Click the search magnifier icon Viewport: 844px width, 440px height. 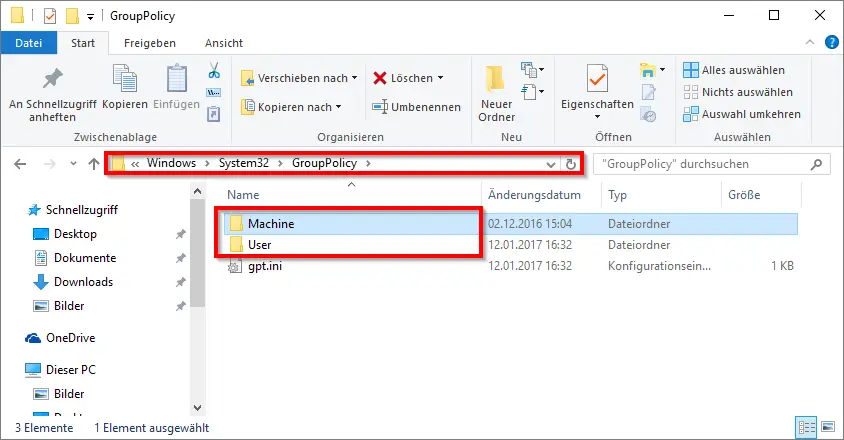pyautogui.click(x=817, y=164)
